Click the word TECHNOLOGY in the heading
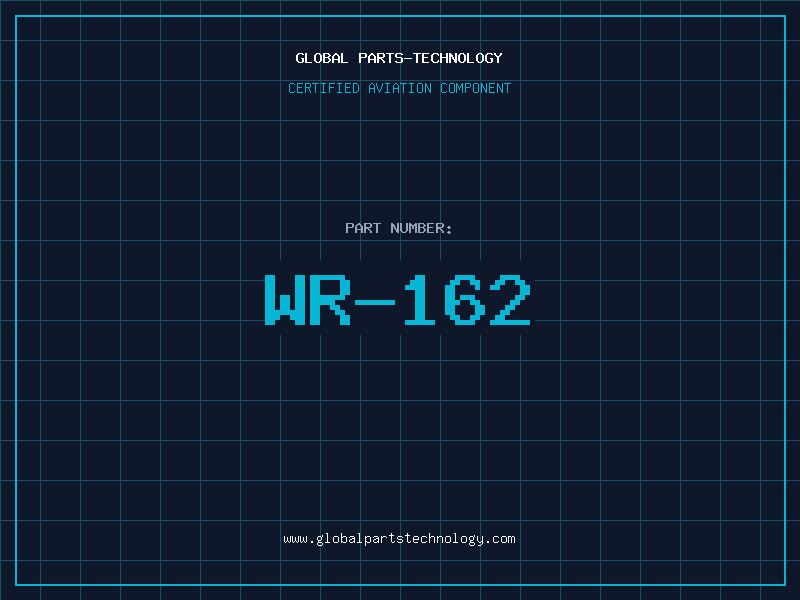 pyautogui.click(x=465, y=58)
